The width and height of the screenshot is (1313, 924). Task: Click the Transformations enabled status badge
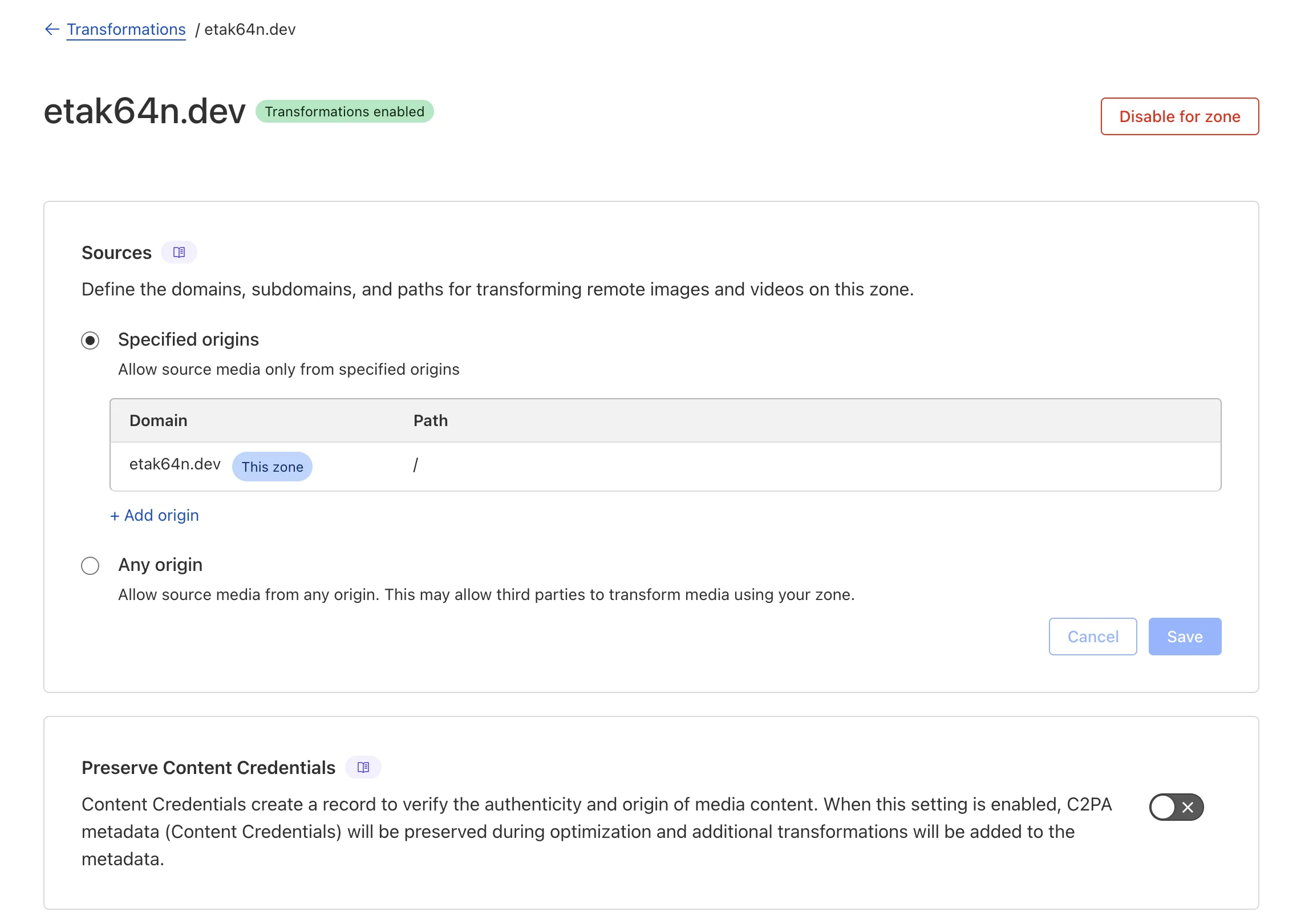tap(345, 111)
